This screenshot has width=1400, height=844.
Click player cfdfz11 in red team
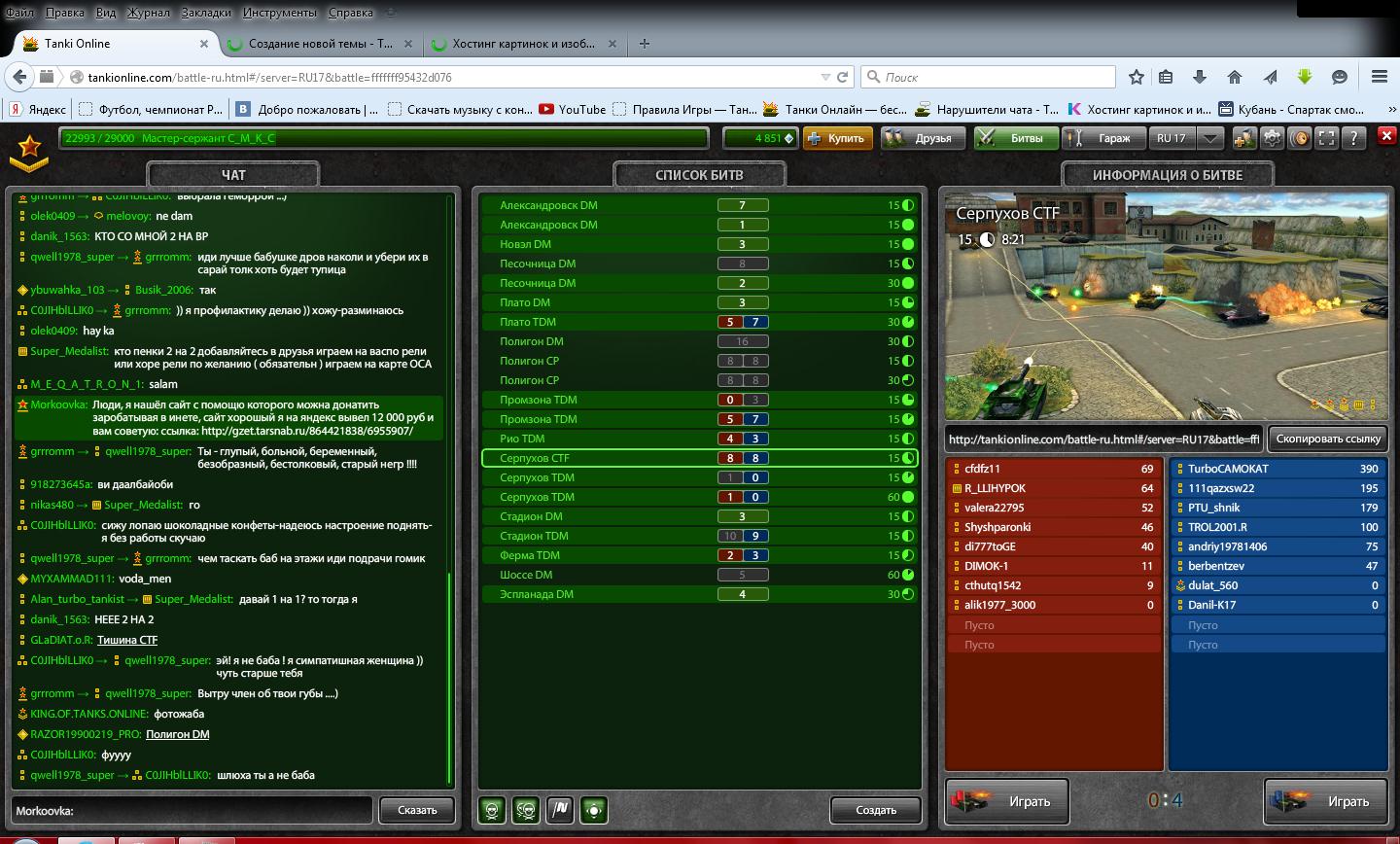(x=1054, y=469)
